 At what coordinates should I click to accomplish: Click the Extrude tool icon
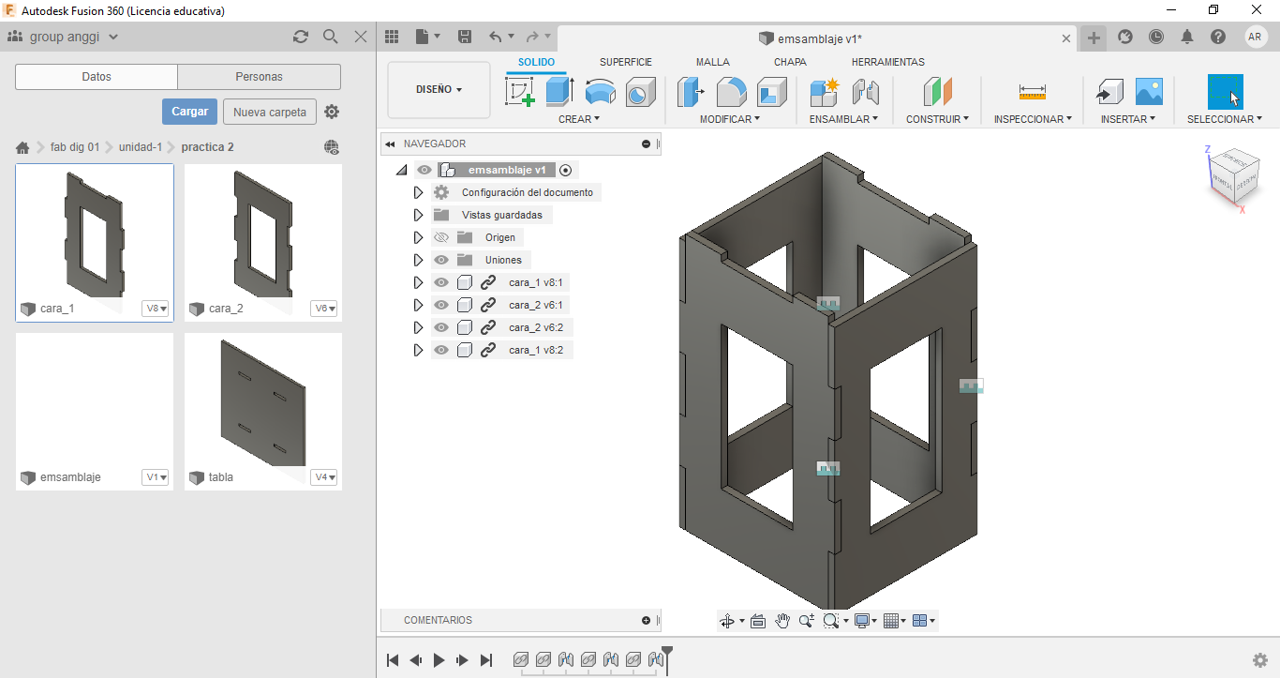tap(559, 92)
